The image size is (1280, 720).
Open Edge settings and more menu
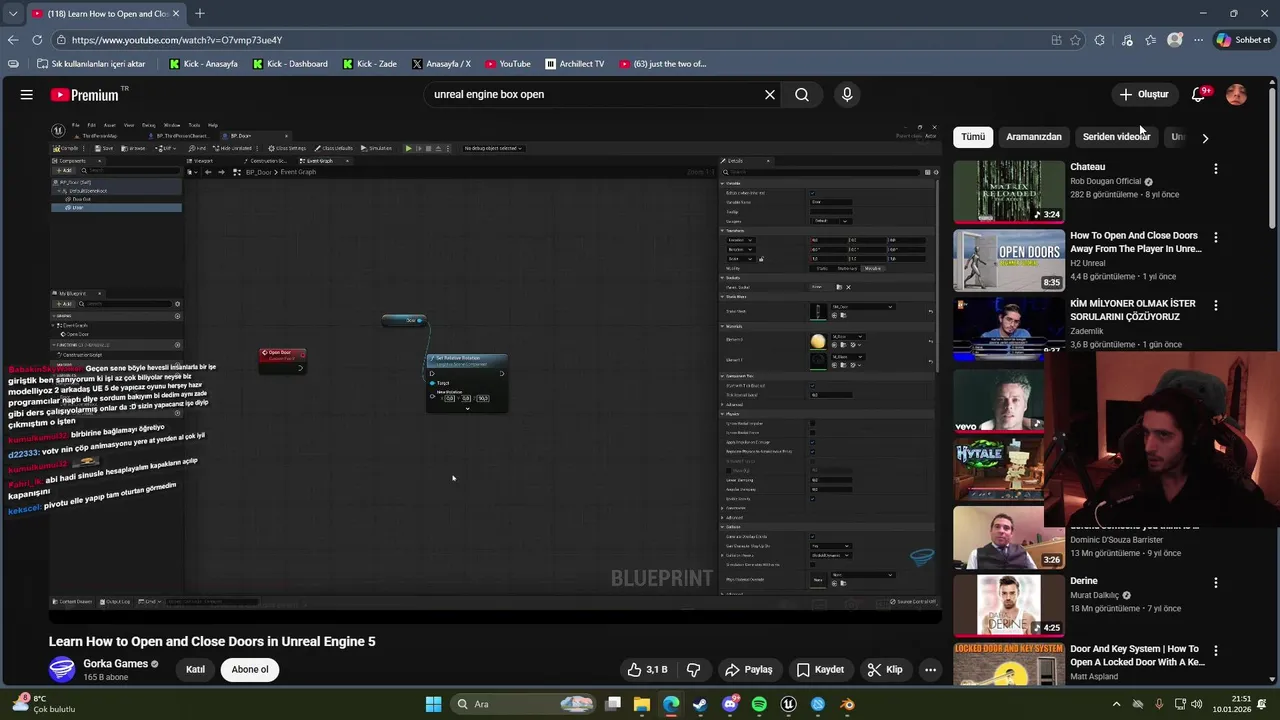pos(1198,40)
